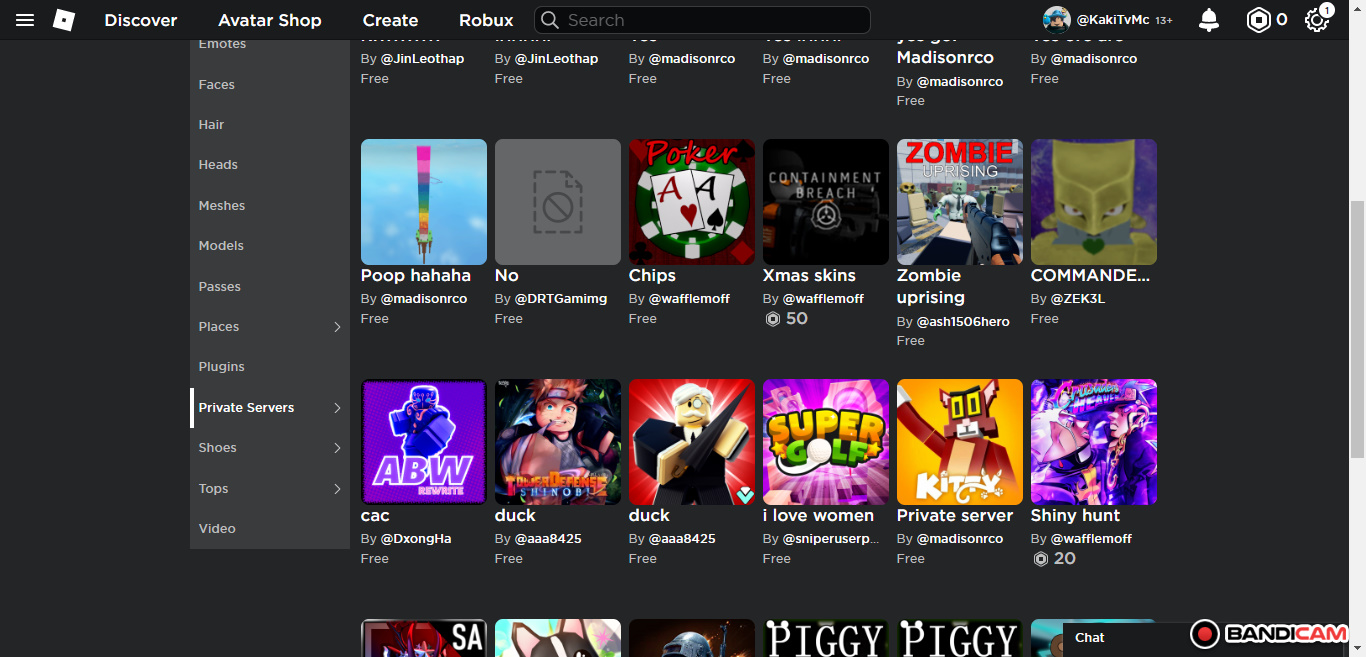The image size is (1366, 657).
Task: Click the Bandicam record icon
Action: 1205,634
